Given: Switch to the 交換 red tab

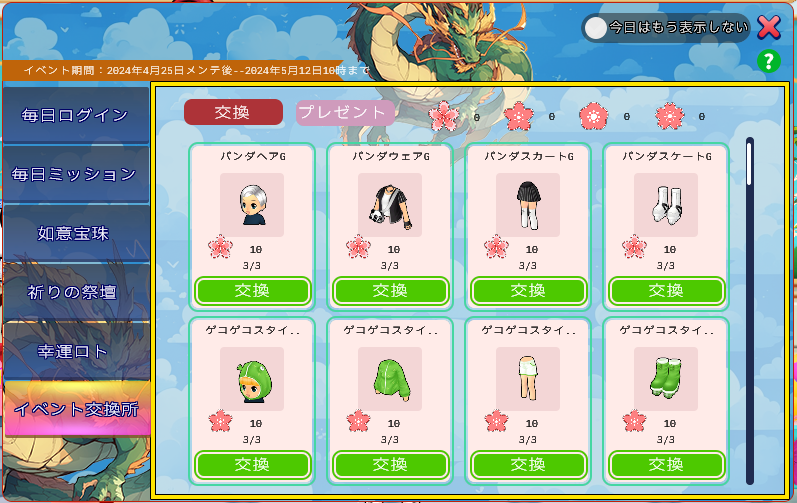Looking at the screenshot, I should (233, 112).
